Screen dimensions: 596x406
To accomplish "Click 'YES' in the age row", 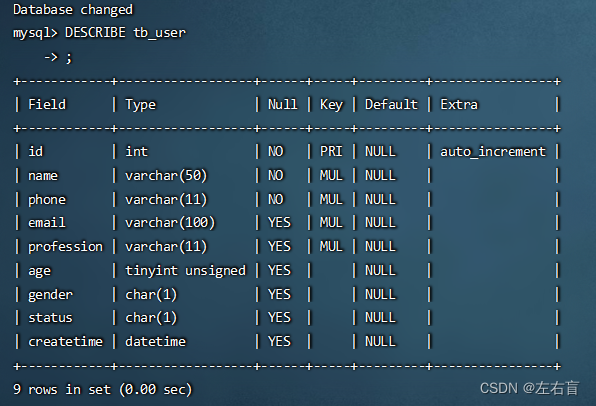I will 279,270.
